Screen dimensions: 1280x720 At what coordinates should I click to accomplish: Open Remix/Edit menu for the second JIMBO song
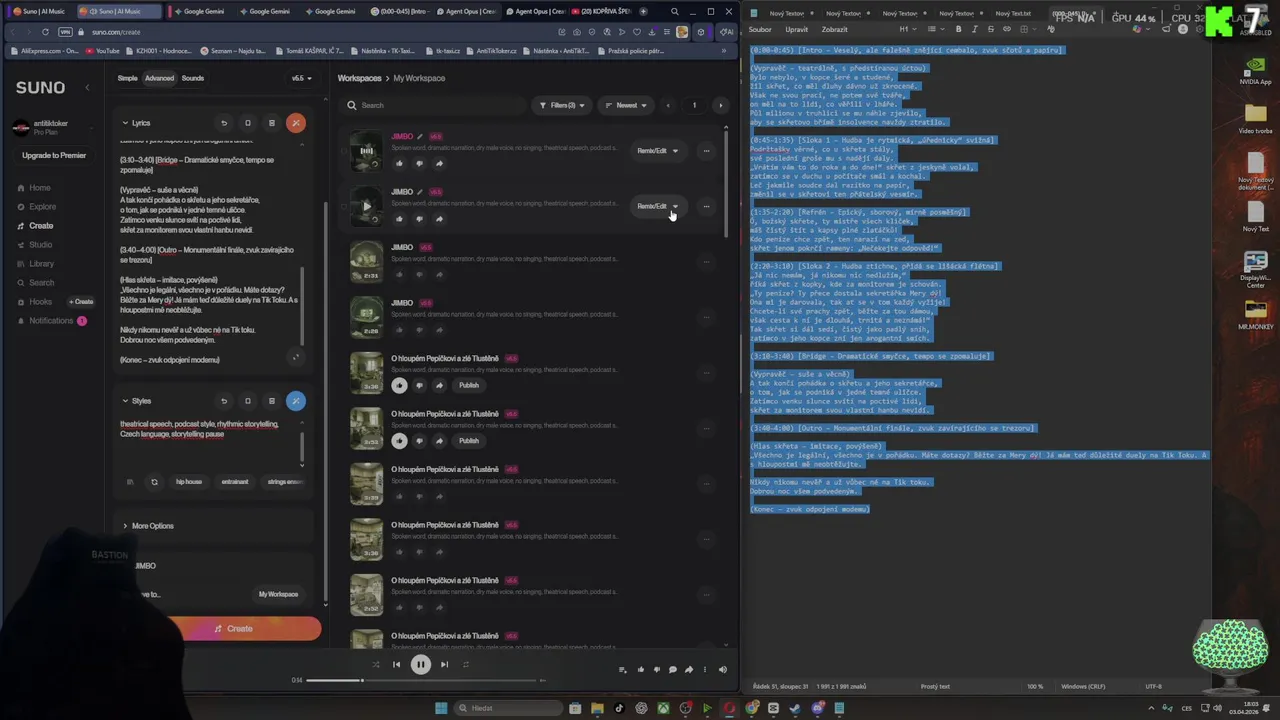coord(657,206)
